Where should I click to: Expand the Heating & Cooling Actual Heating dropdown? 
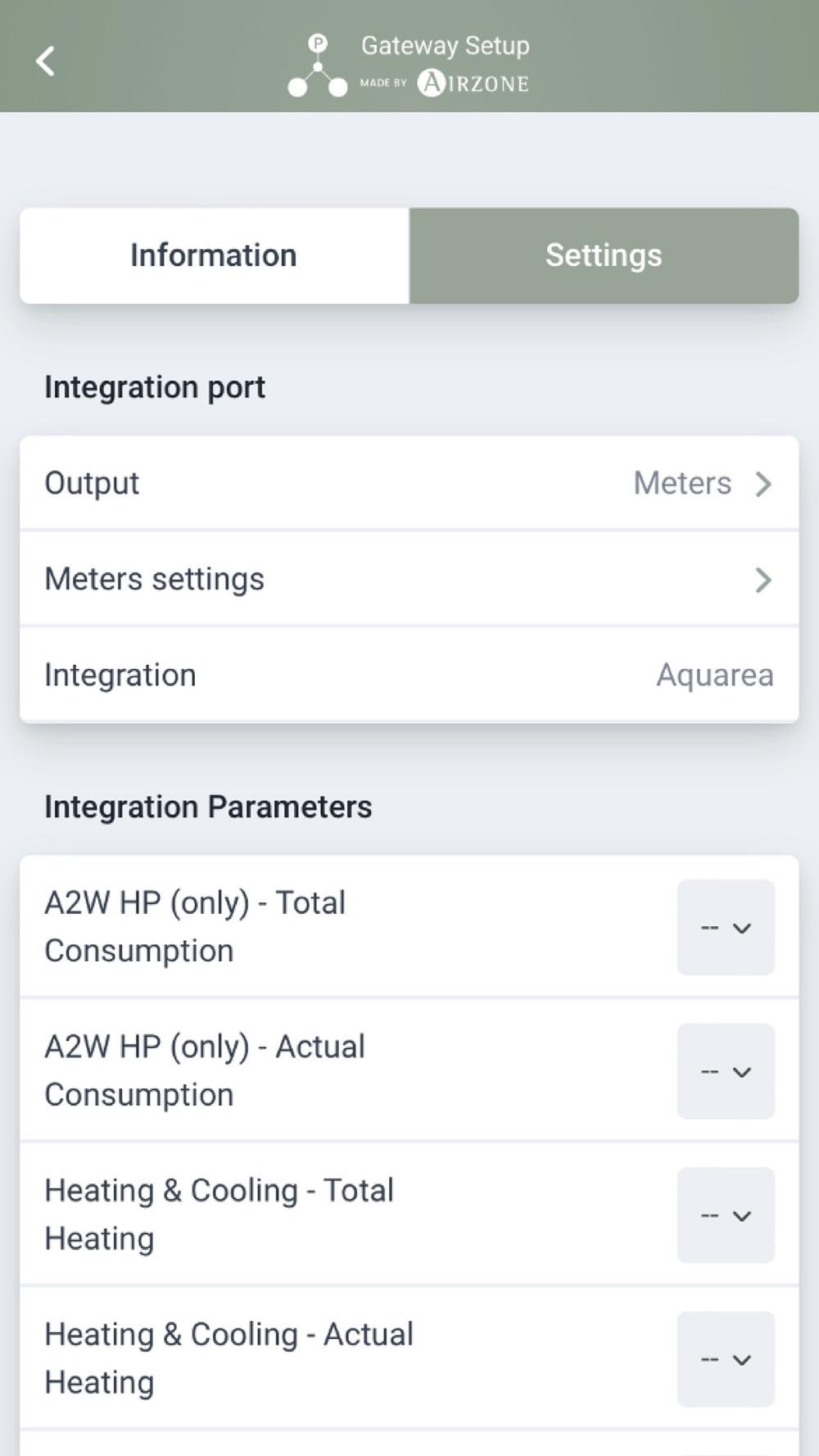pyautogui.click(x=726, y=1359)
